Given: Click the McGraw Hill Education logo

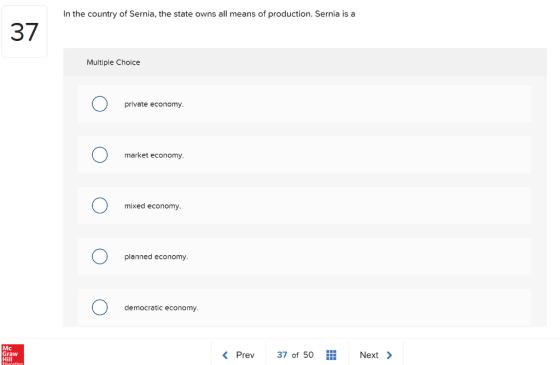Looking at the screenshot, I should coord(12,355).
